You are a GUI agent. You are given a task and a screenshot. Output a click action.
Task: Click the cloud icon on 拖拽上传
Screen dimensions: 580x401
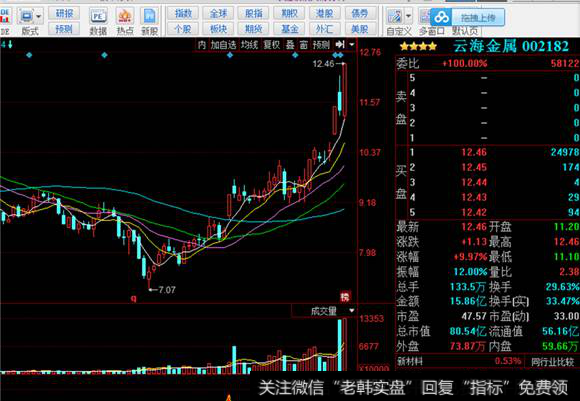[x=442, y=17]
